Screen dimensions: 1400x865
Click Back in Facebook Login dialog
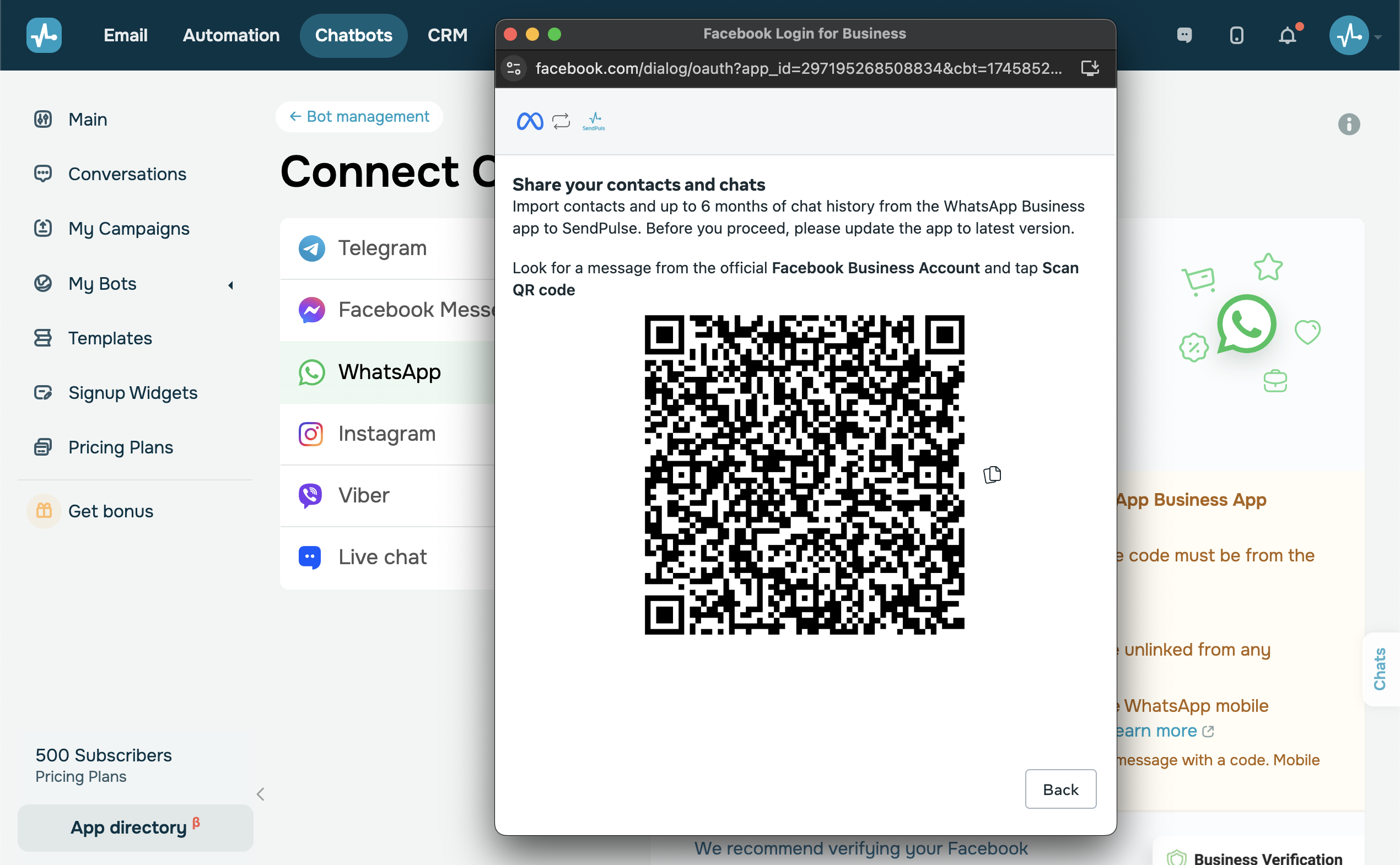pyautogui.click(x=1060, y=789)
